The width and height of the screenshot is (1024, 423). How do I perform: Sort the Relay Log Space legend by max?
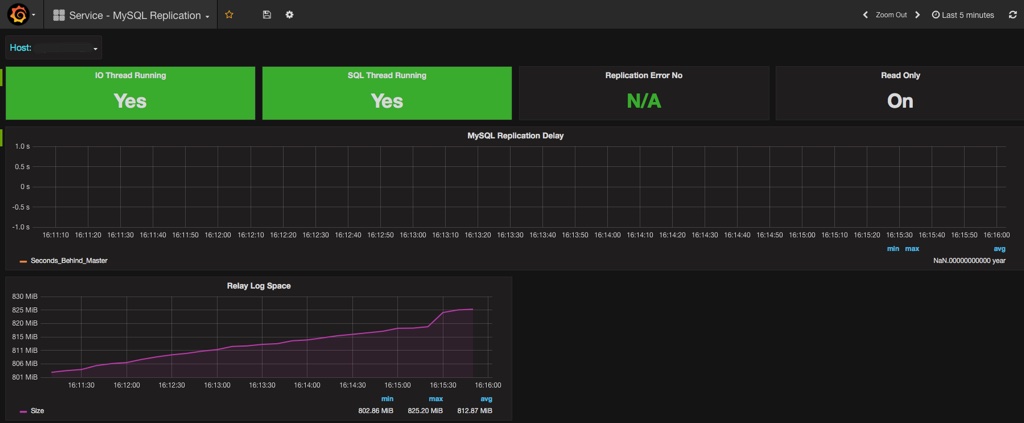click(436, 399)
